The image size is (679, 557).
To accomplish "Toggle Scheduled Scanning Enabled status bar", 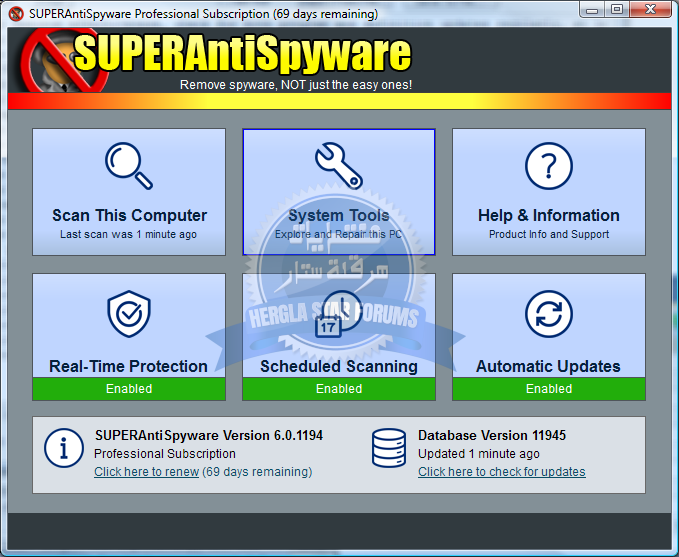I will (339, 389).
